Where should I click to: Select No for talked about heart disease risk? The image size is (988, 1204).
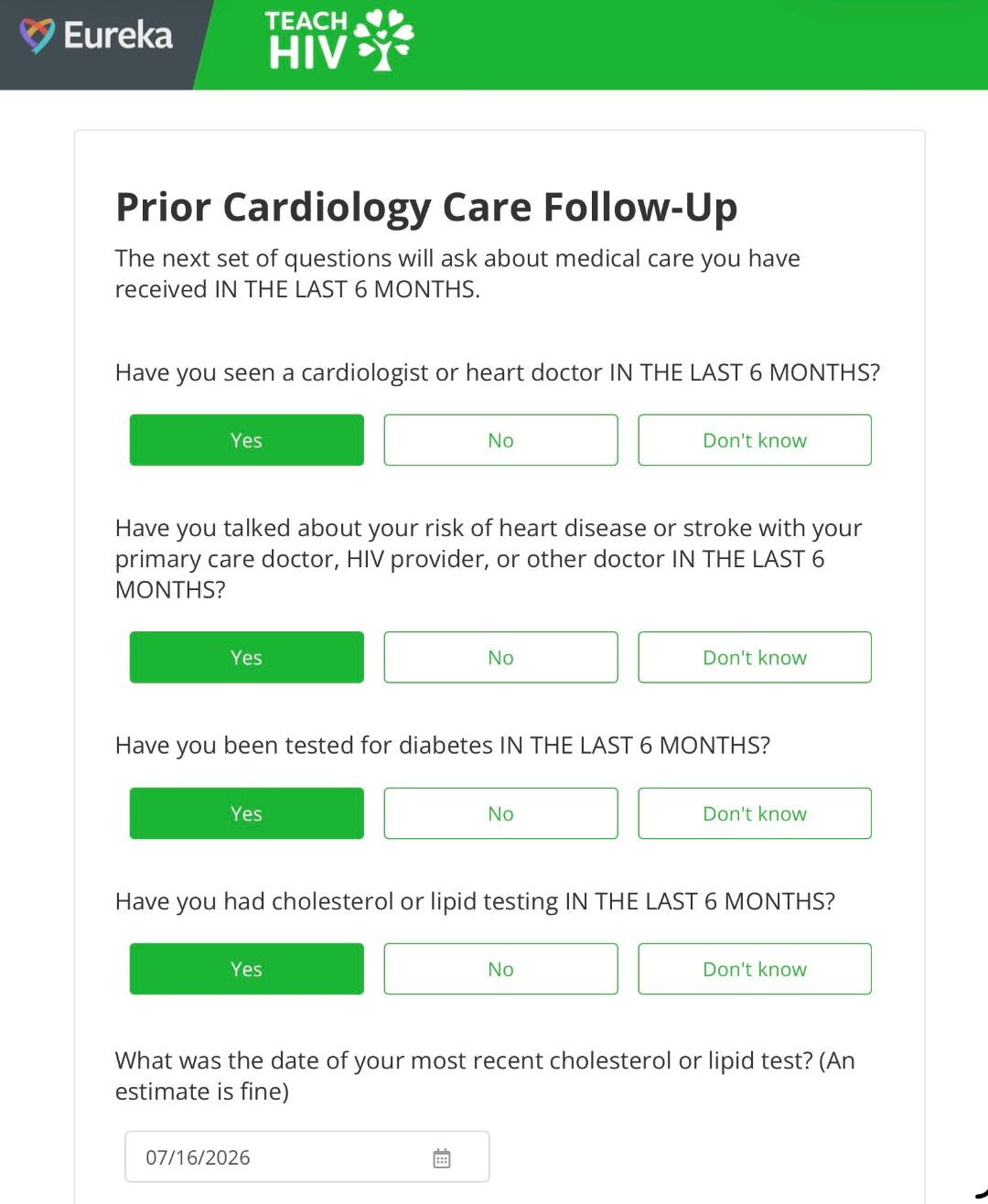point(500,657)
